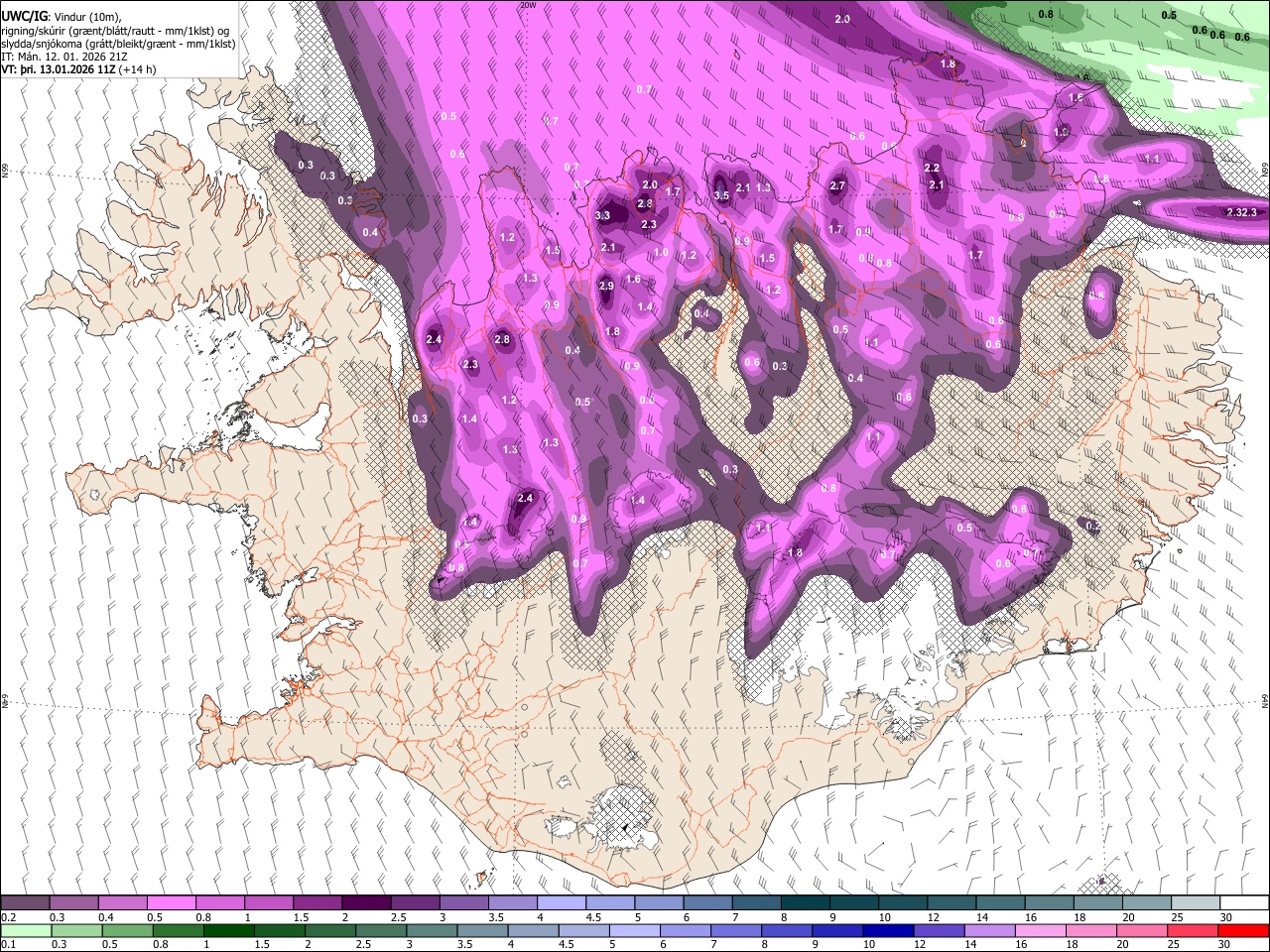Image resolution: width=1270 pixels, height=952 pixels.
Task: Click the '3.3' precipitation value on the map
Action: click(602, 215)
